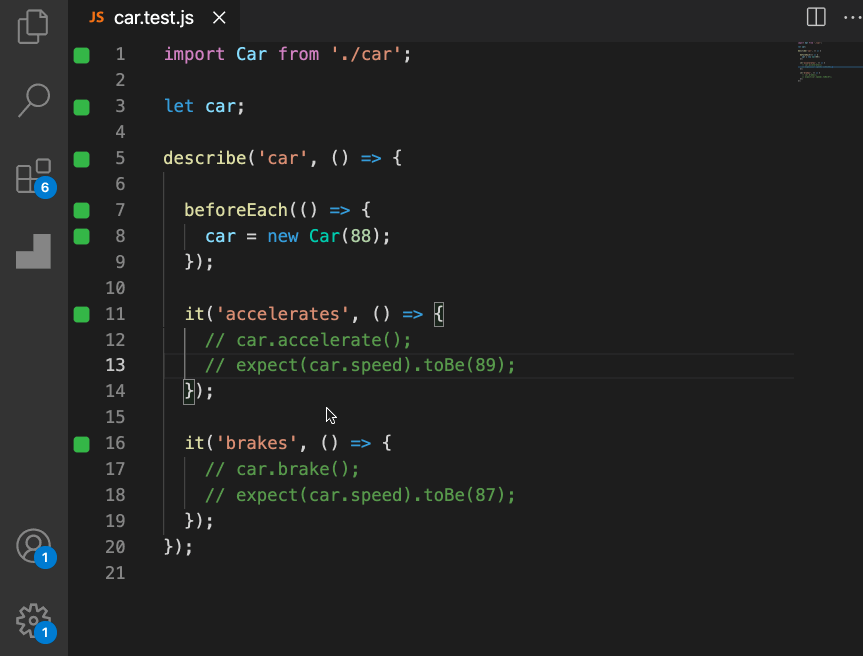Open the Explorer files view
863x656 pixels.
33,25
